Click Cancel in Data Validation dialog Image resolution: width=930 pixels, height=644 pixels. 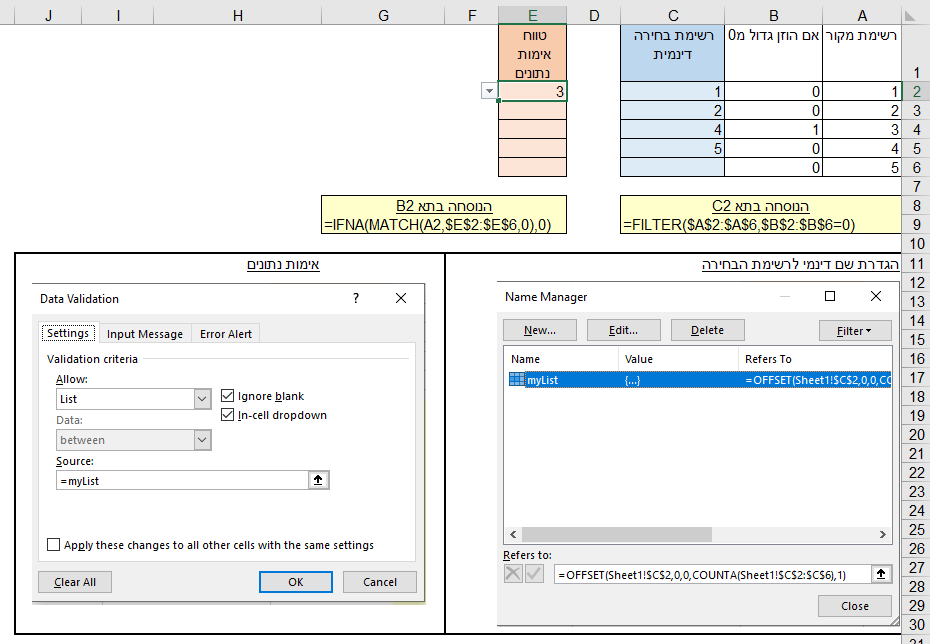coord(380,582)
